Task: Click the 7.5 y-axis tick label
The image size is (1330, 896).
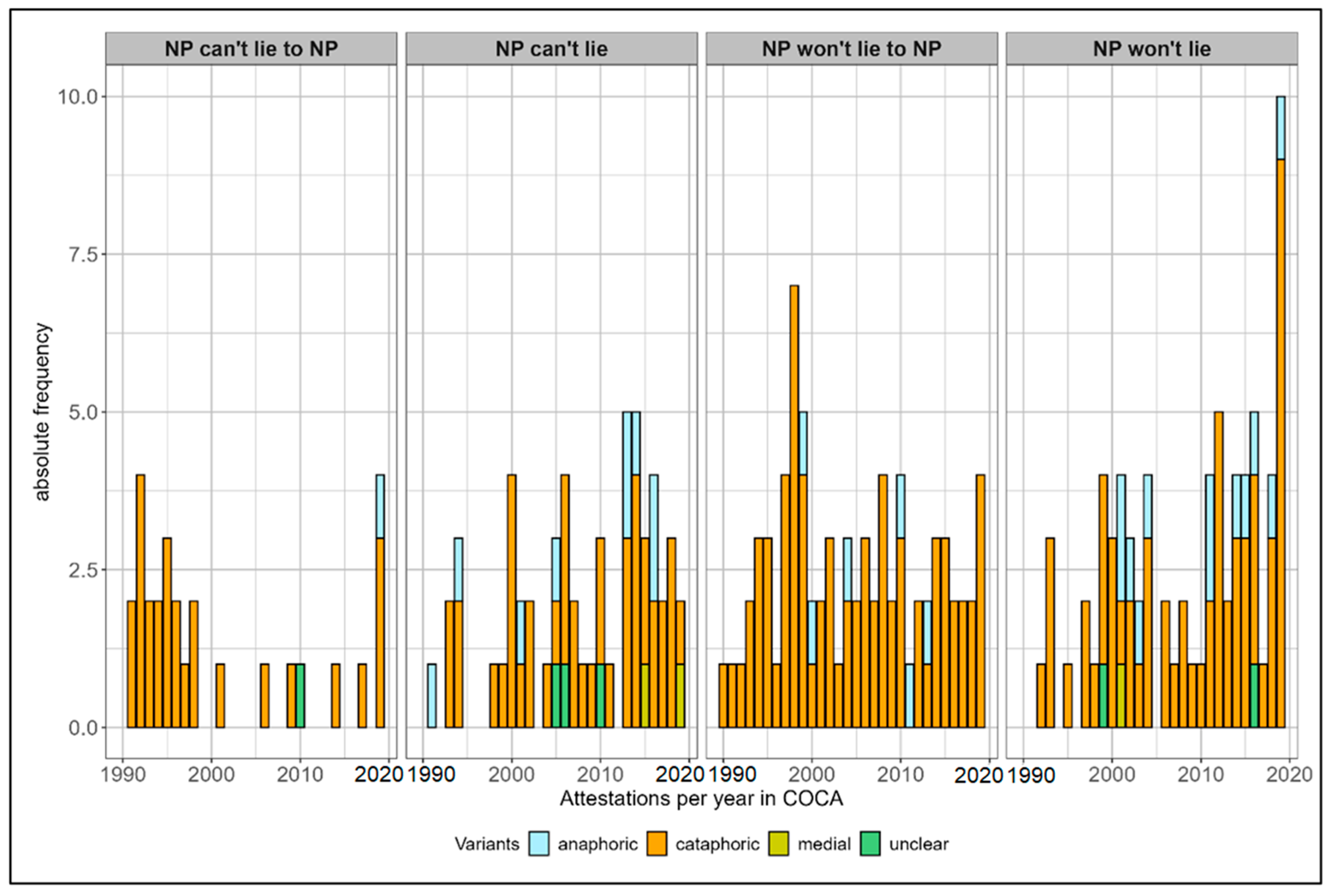Action: click(x=83, y=254)
